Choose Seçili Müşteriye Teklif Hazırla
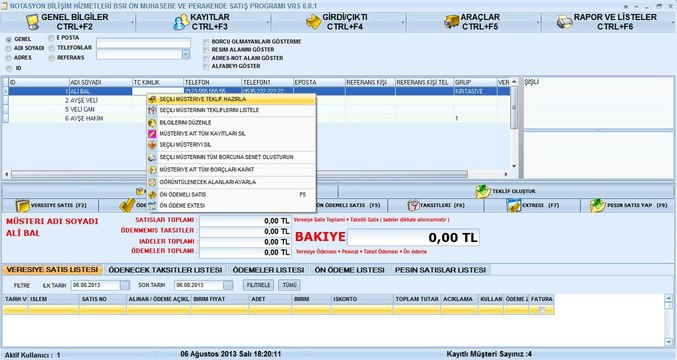 [231, 99]
